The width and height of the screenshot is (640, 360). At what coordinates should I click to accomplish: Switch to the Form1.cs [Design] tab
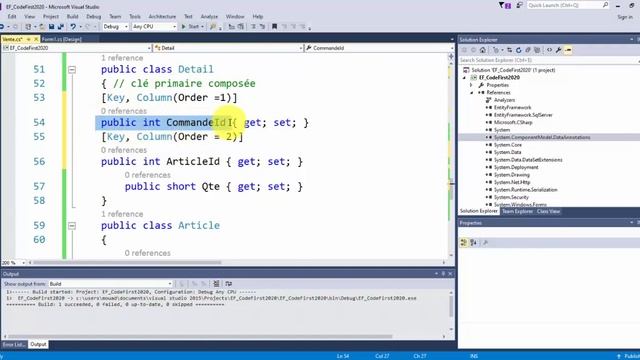coord(61,39)
